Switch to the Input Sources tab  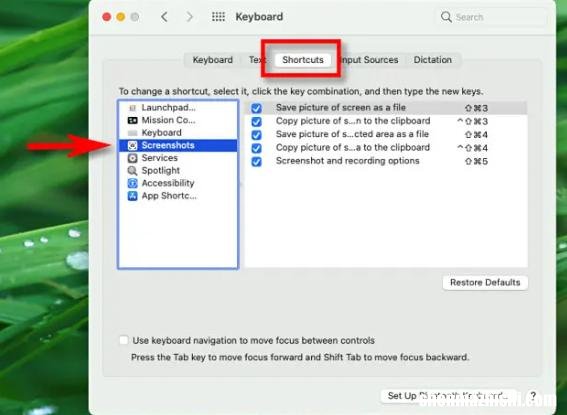coord(370,60)
